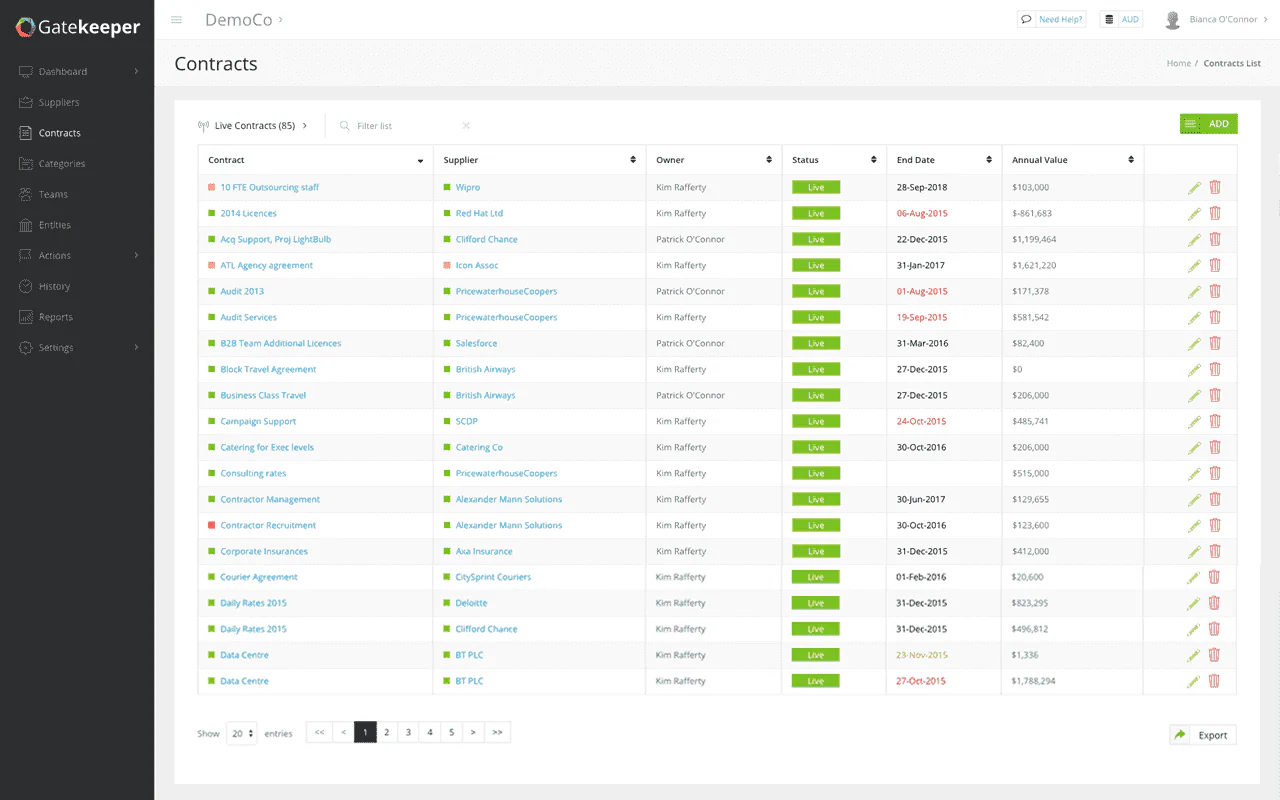Sort table by Owner column
The image size is (1280, 800).
click(714, 160)
